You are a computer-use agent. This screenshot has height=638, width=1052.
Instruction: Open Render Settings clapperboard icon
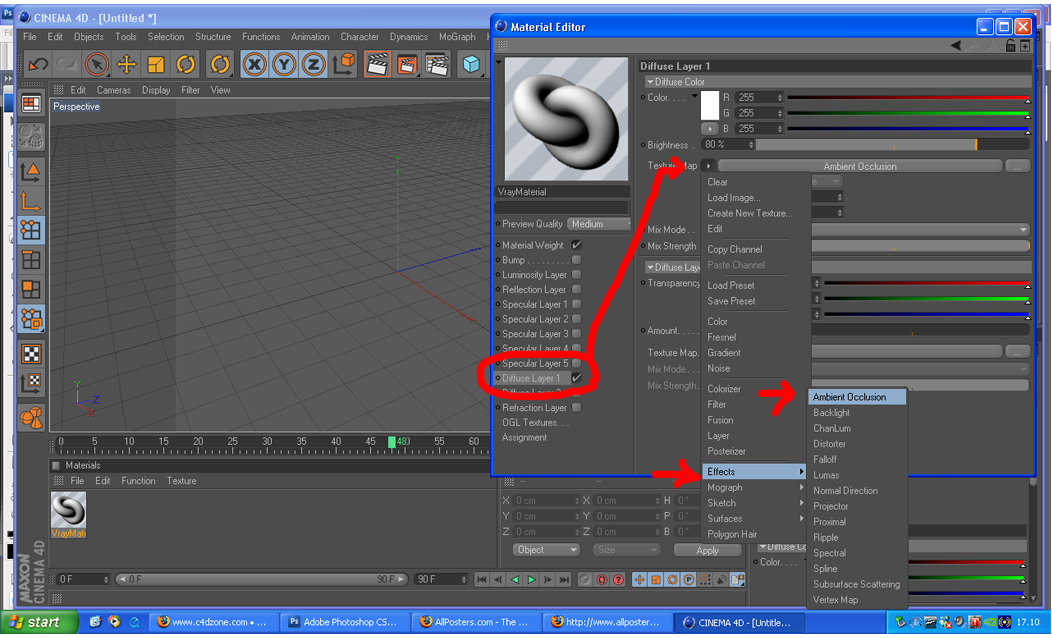click(437, 64)
